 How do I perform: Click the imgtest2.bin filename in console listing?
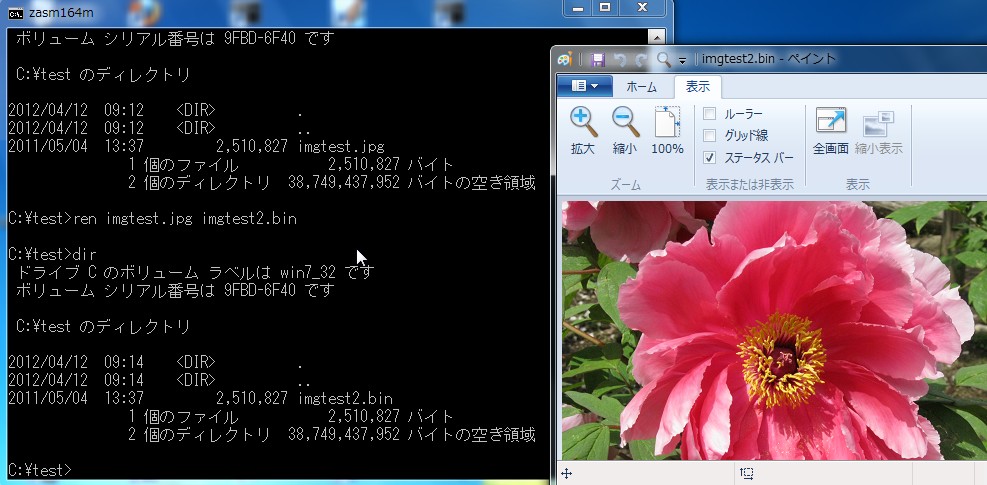(346, 399)
